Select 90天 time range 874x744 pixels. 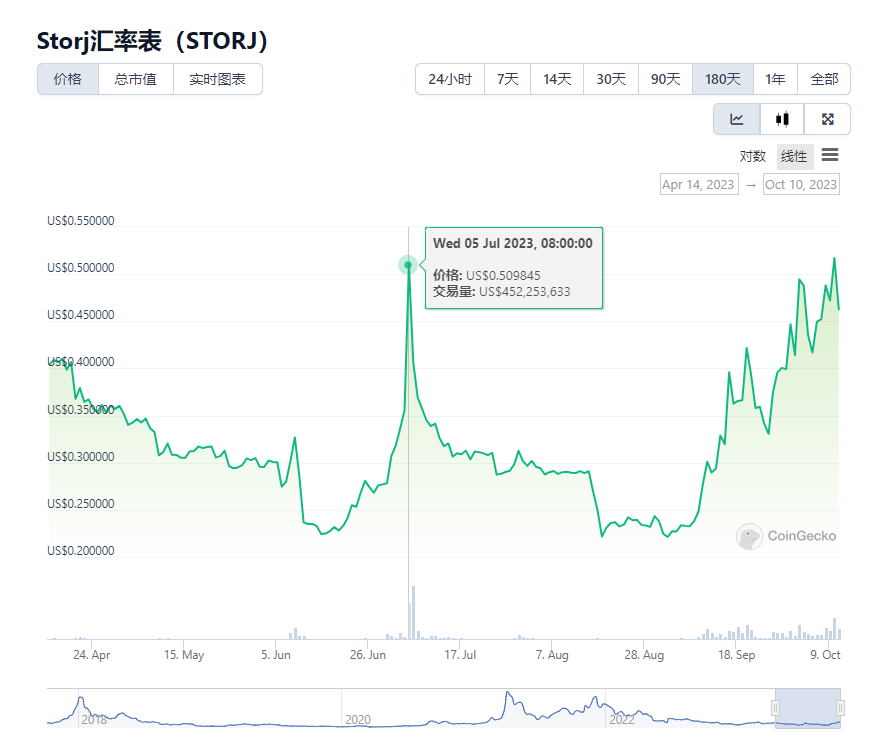pos(665,79)
